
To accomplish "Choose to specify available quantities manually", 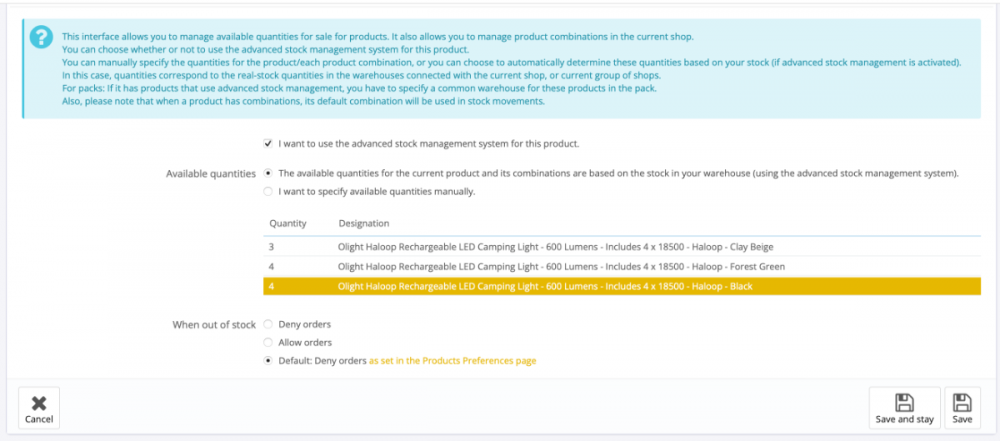I will pyautogui.click(x=268, y=191).
